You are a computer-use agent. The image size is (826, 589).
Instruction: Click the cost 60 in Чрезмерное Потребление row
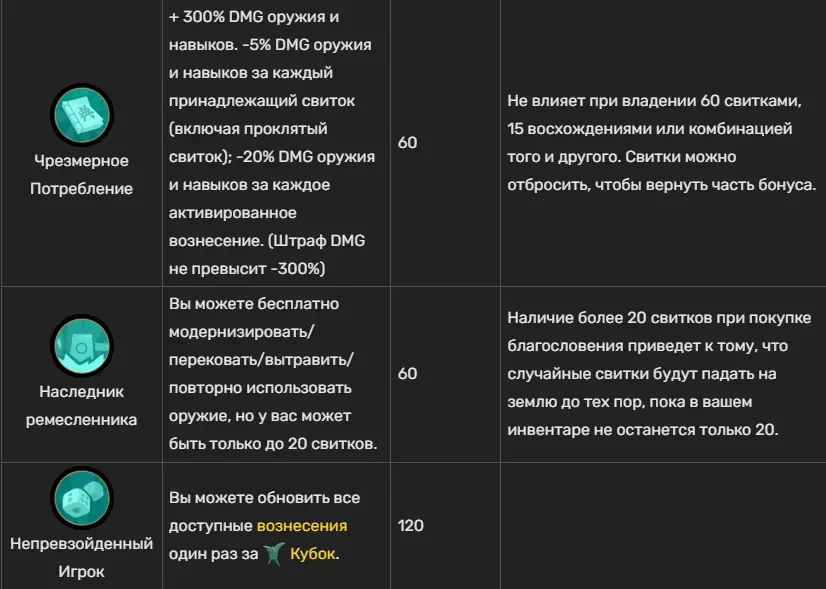(408, 143)
